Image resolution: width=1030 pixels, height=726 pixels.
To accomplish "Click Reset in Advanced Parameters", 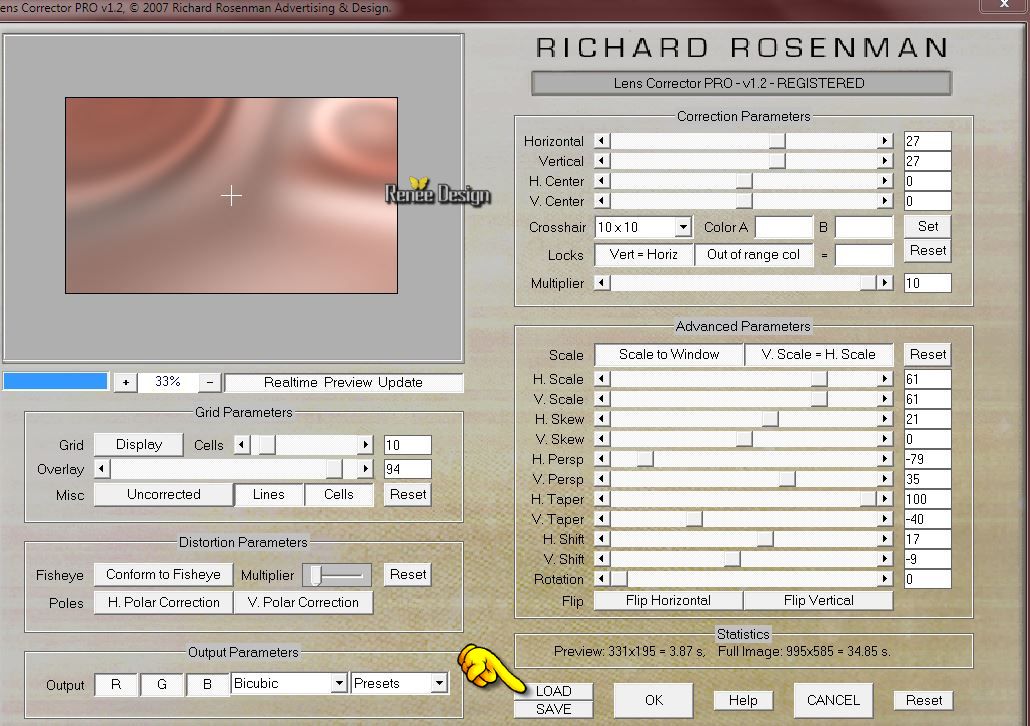I will [928, 355].
